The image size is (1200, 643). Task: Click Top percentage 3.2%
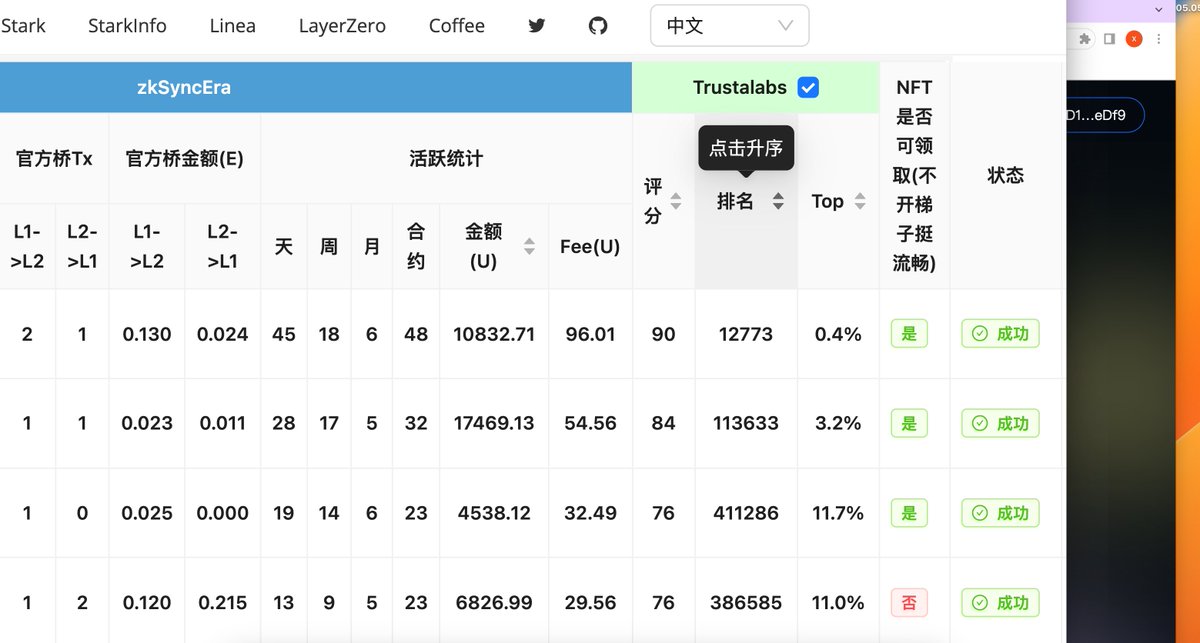(838, 423)
